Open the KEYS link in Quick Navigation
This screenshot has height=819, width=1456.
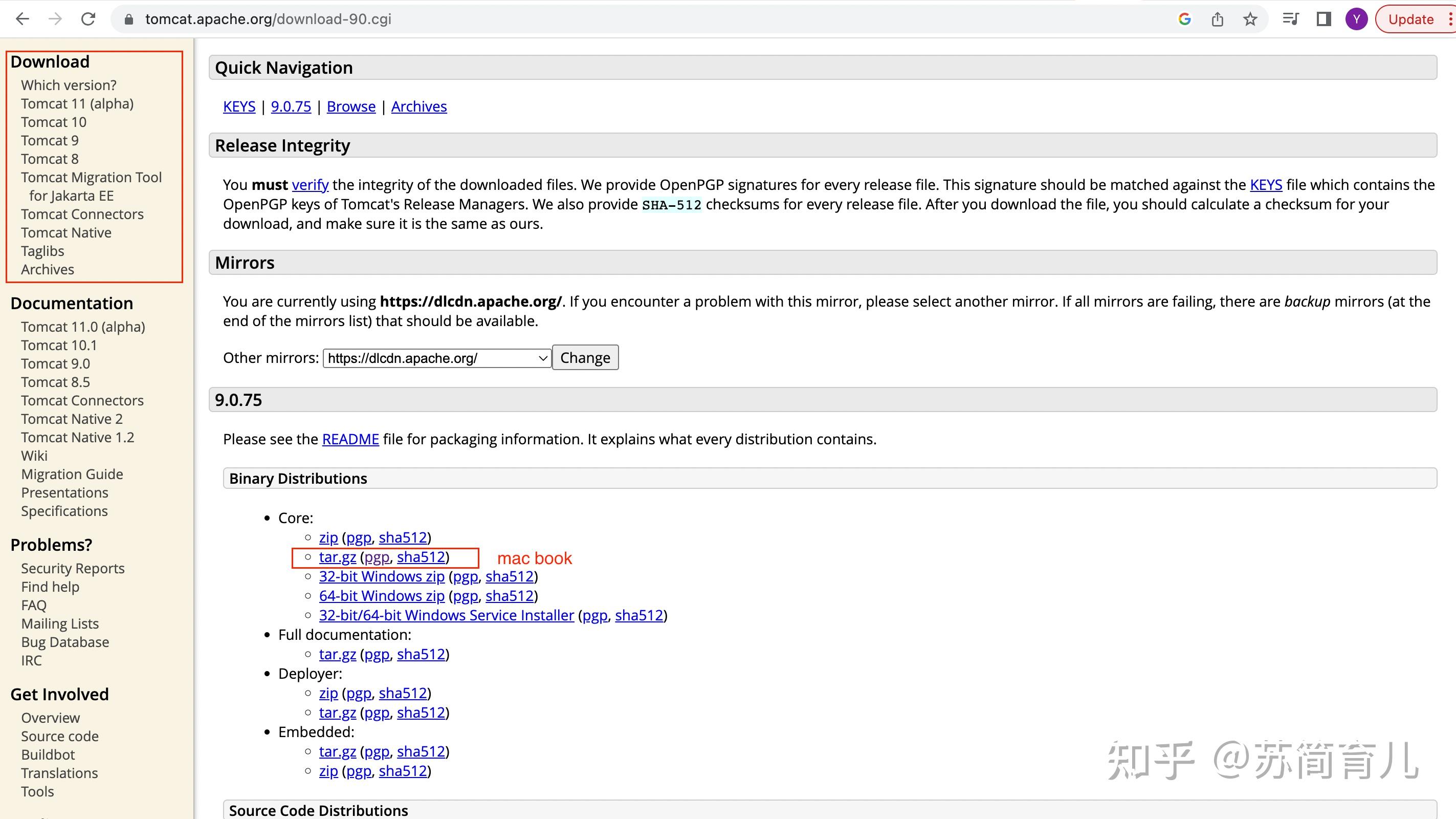(x=239, y=106)
